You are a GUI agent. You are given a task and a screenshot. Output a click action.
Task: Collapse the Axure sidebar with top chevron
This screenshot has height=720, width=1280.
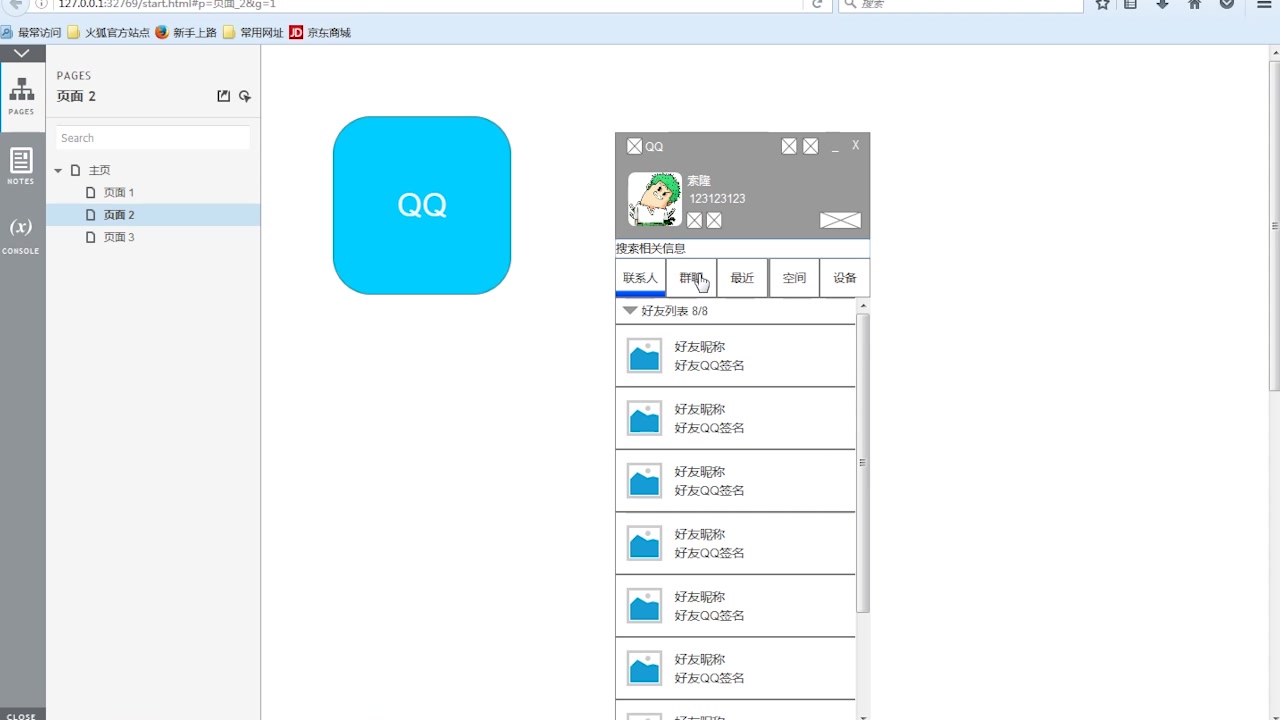click(22, 53)
